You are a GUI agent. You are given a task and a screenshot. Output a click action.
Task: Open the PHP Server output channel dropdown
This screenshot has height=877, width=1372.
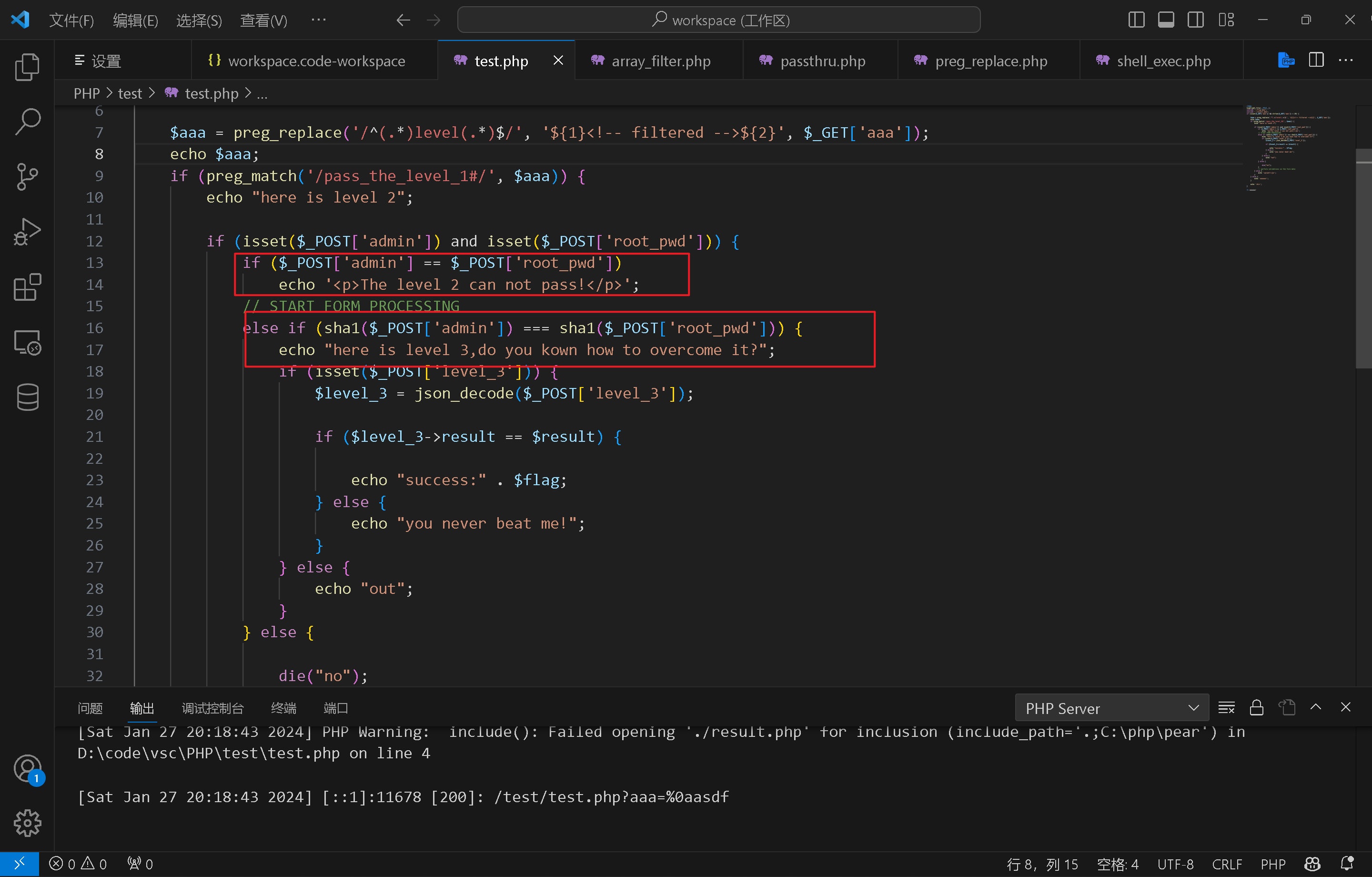click(x=1111, y=708)
